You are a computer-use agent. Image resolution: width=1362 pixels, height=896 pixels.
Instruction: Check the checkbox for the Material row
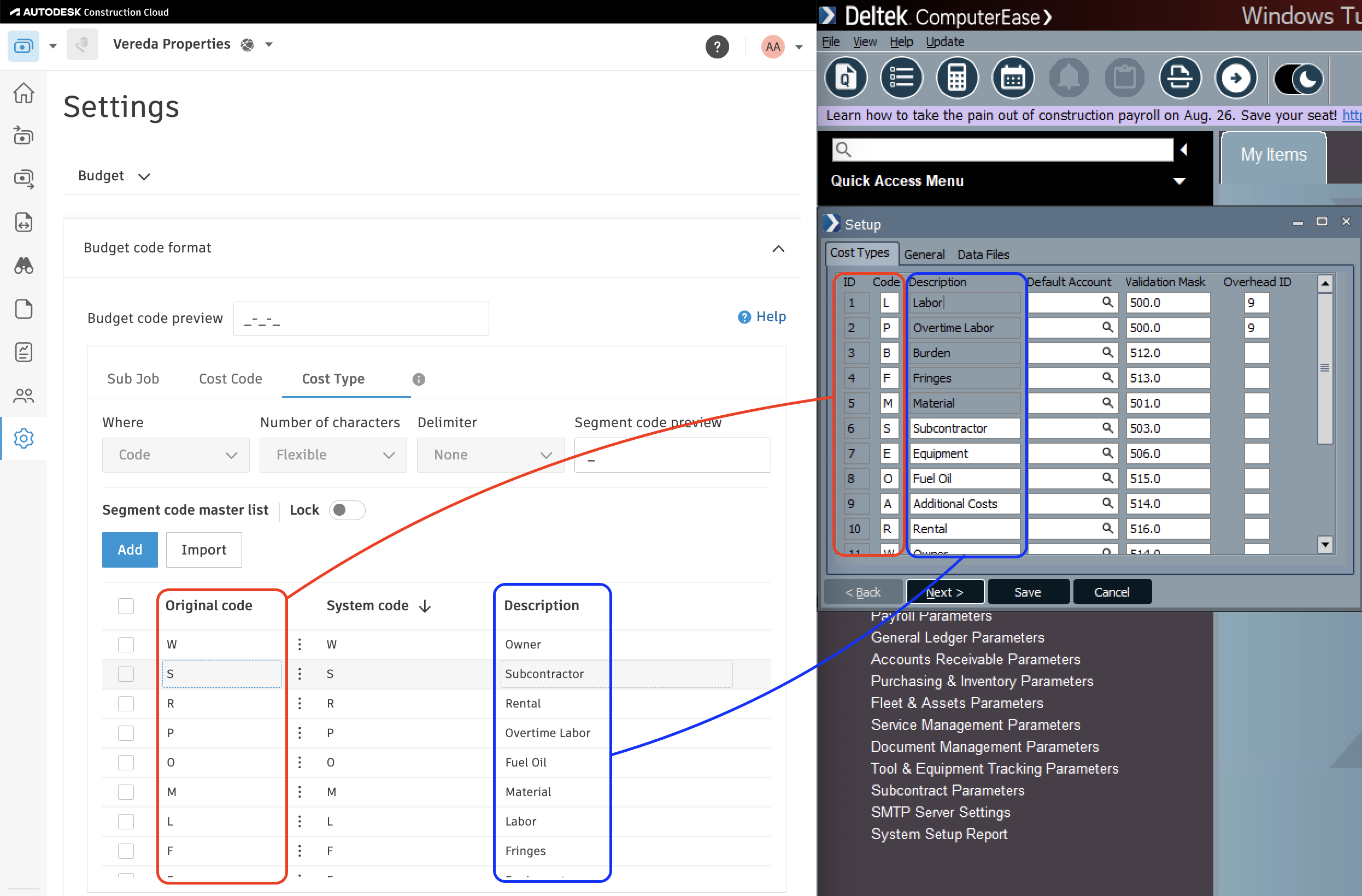pyautogui.click(x=126, y=792)
